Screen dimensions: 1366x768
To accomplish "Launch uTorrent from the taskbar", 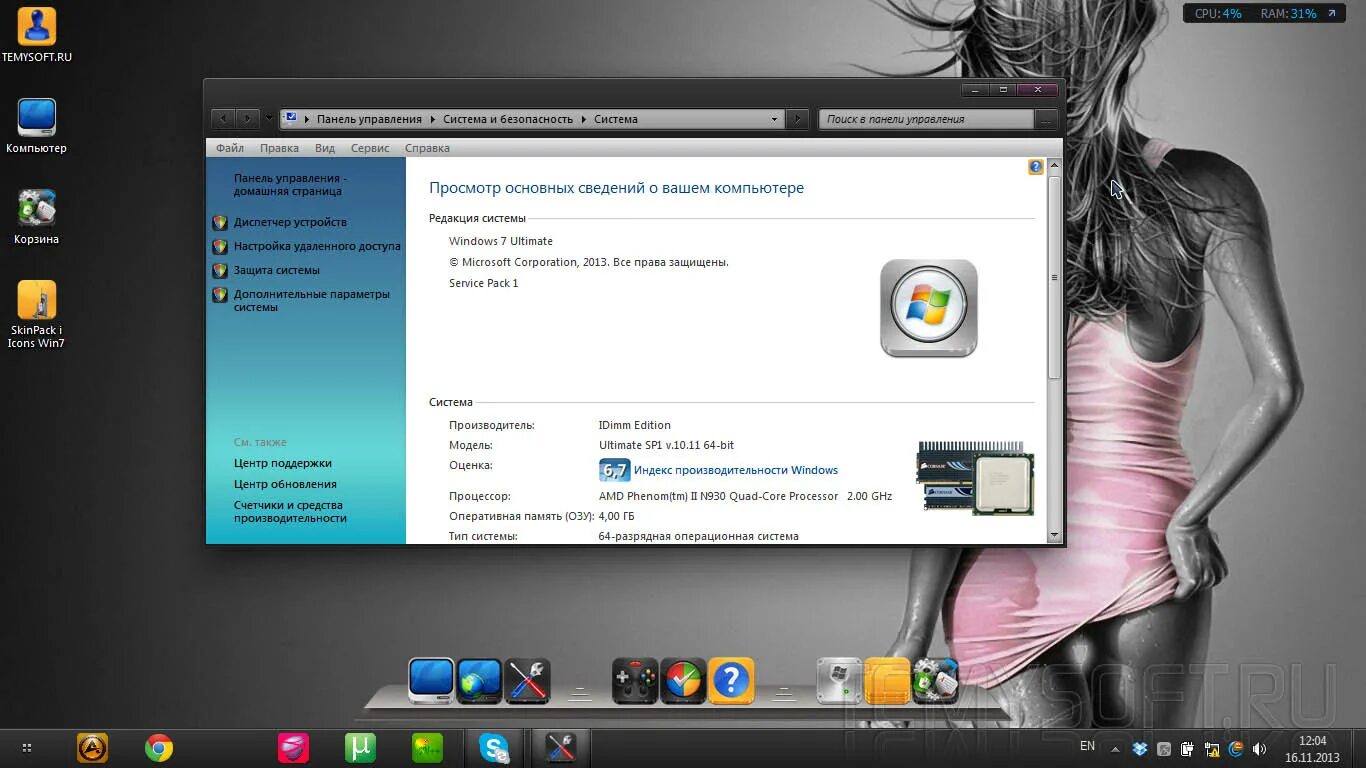I will [360, 748].
